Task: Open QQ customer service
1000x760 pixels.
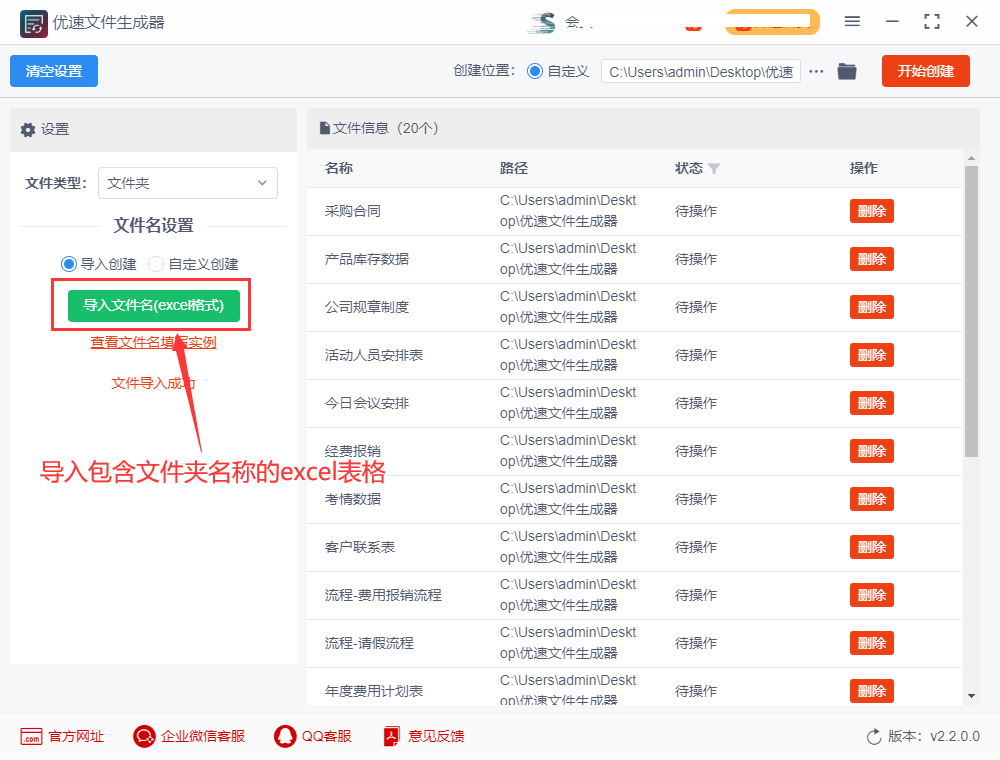Action: click(x=312, y=736)
